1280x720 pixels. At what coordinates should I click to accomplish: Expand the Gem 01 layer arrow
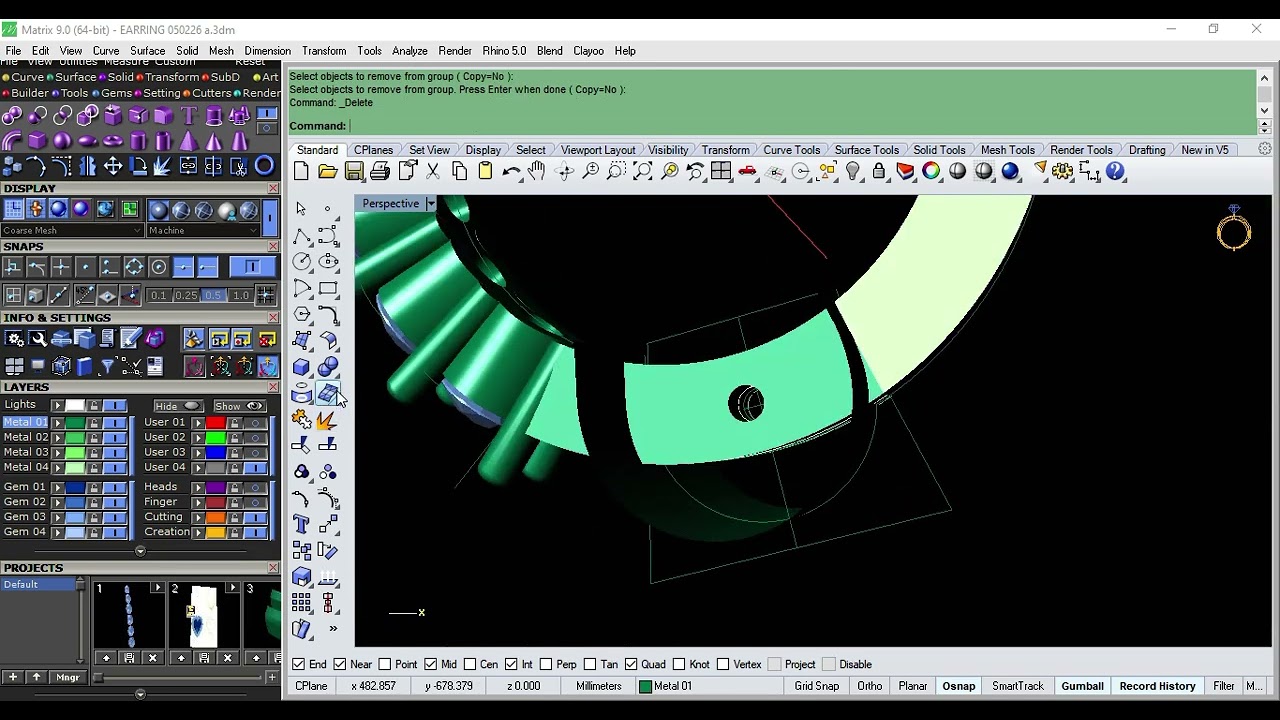(x=58, y=487)
